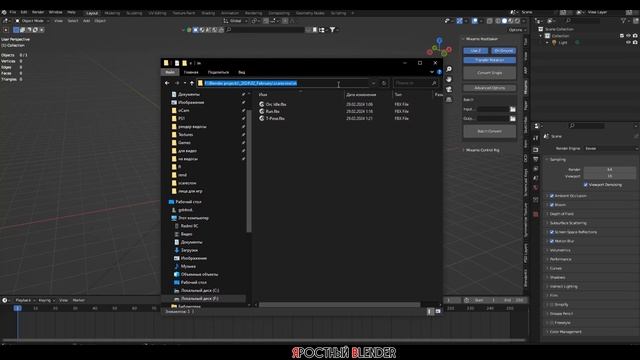This screenshot has height=360, width=640.
Task: Expand the Mixamo Control Rig panel
Action: [x=482, y=150]
